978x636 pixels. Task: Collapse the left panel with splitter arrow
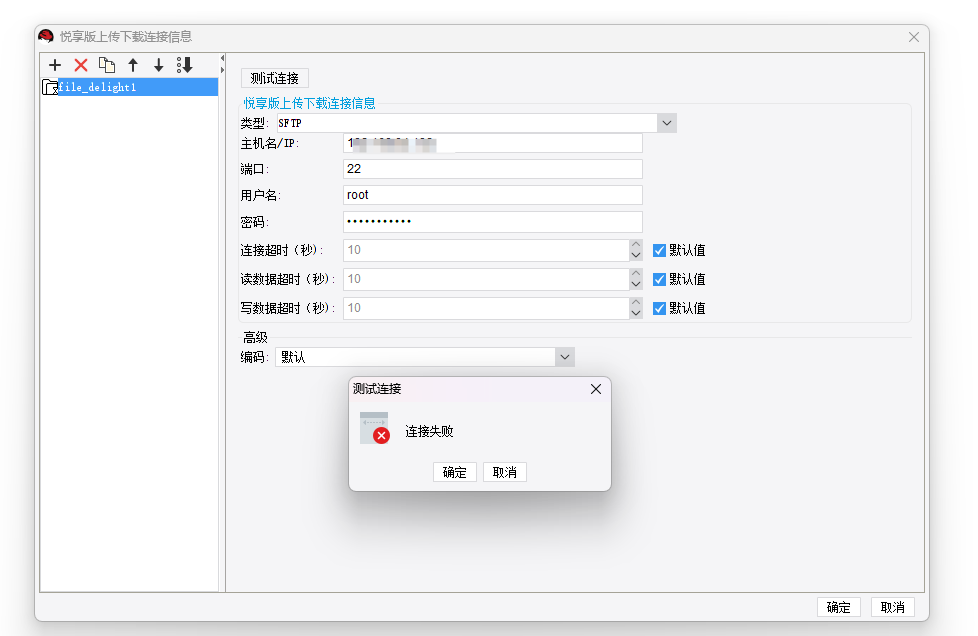(x=222, y=59)
